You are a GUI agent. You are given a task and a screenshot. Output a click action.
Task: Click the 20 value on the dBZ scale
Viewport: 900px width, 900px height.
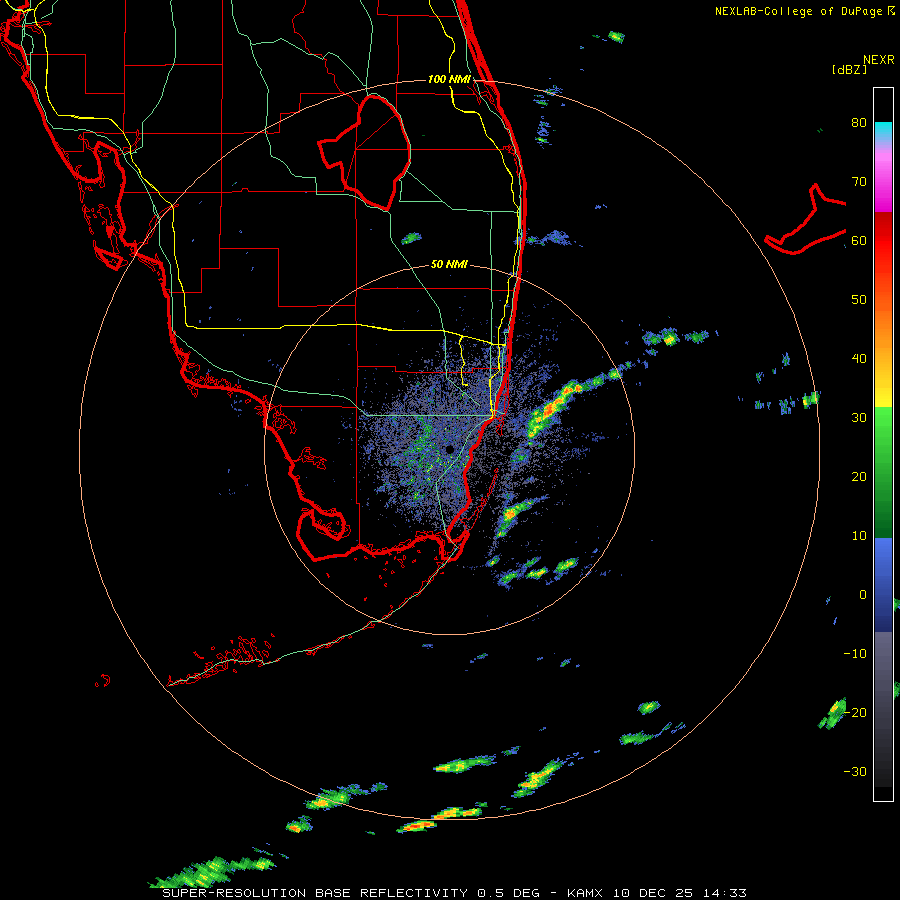tap(859, 477)
